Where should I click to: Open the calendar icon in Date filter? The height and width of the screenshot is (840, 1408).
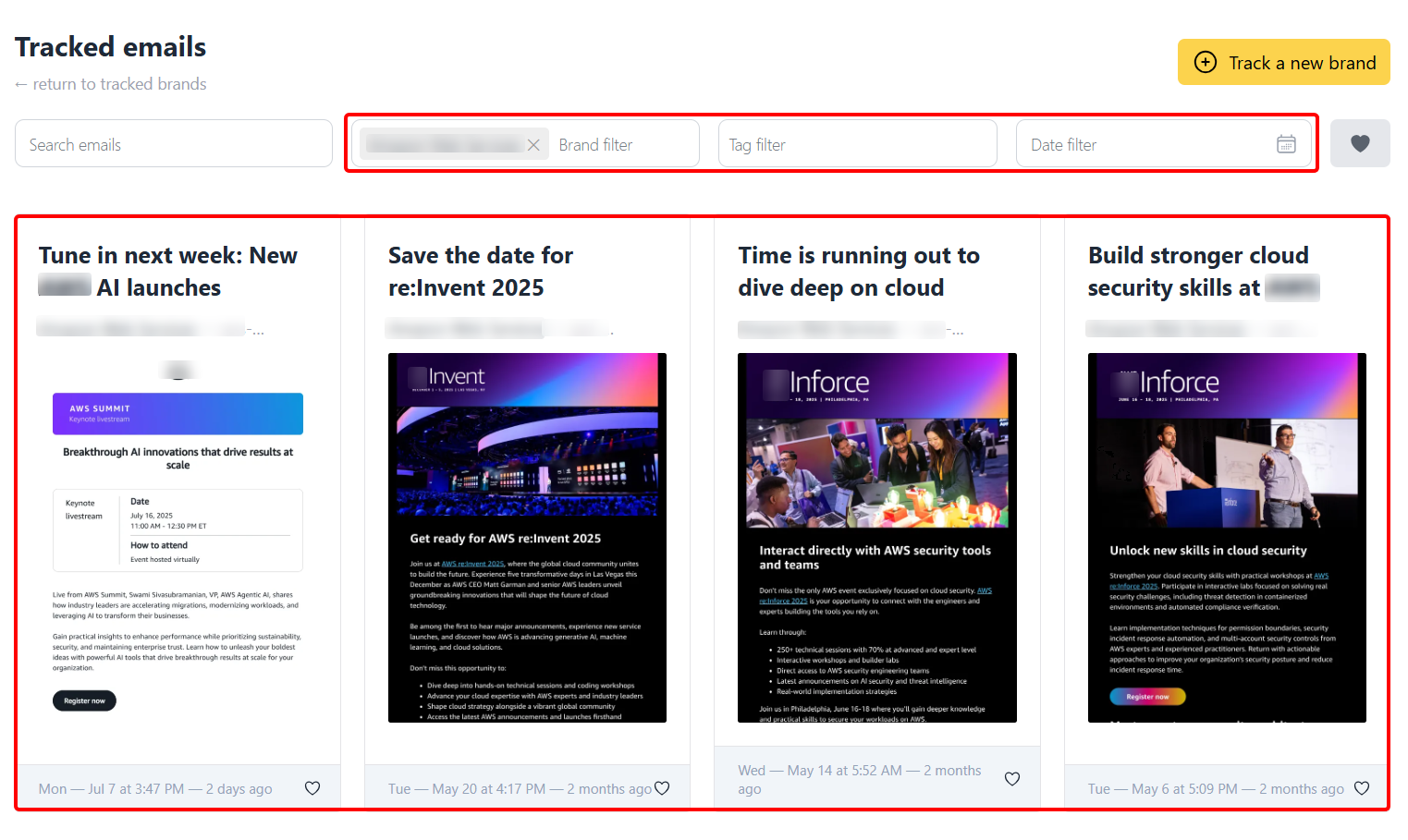point(1286,144)
